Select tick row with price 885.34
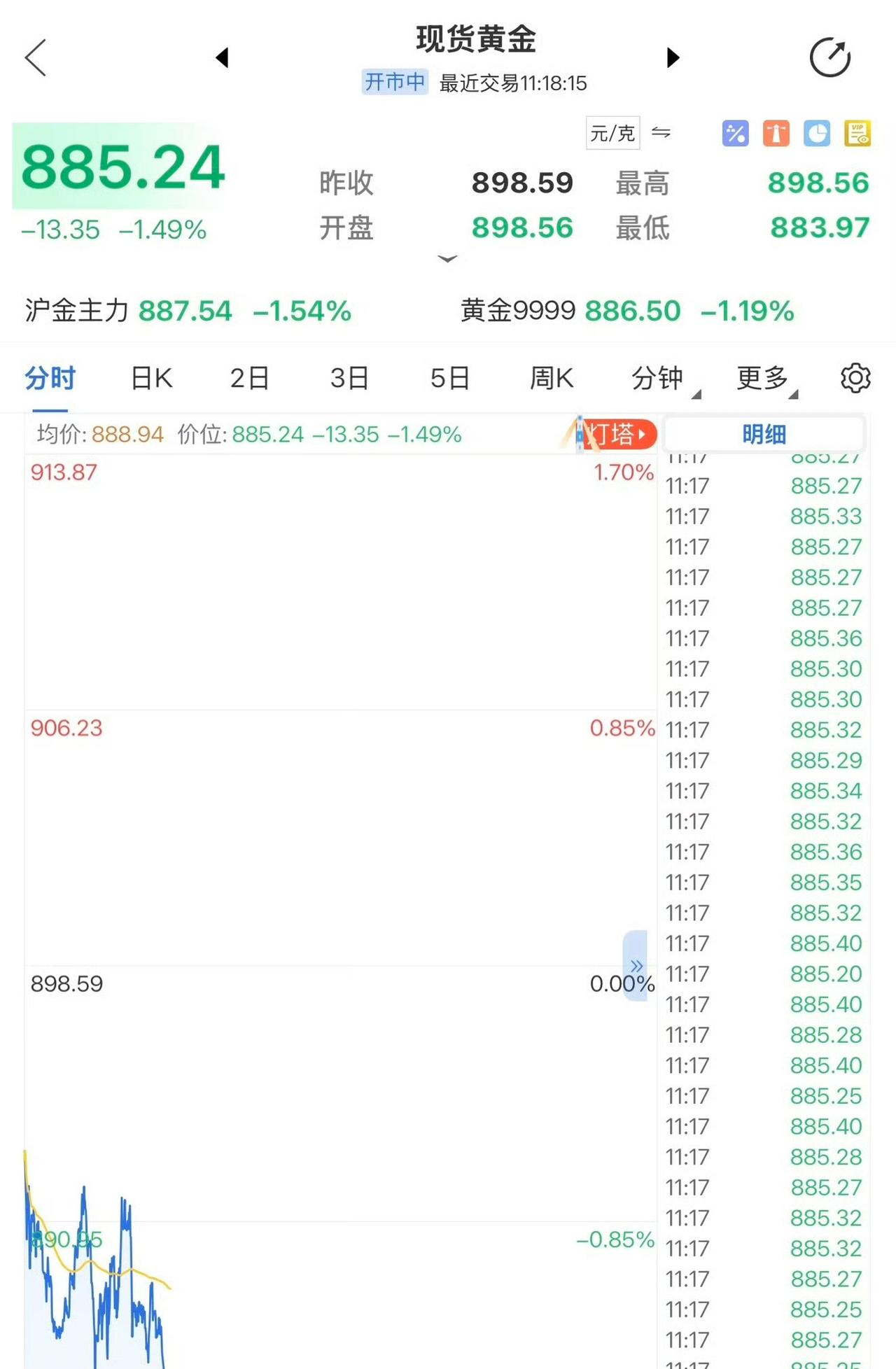The width and height of the screenshot is (896, 1369). click(764, 791)
